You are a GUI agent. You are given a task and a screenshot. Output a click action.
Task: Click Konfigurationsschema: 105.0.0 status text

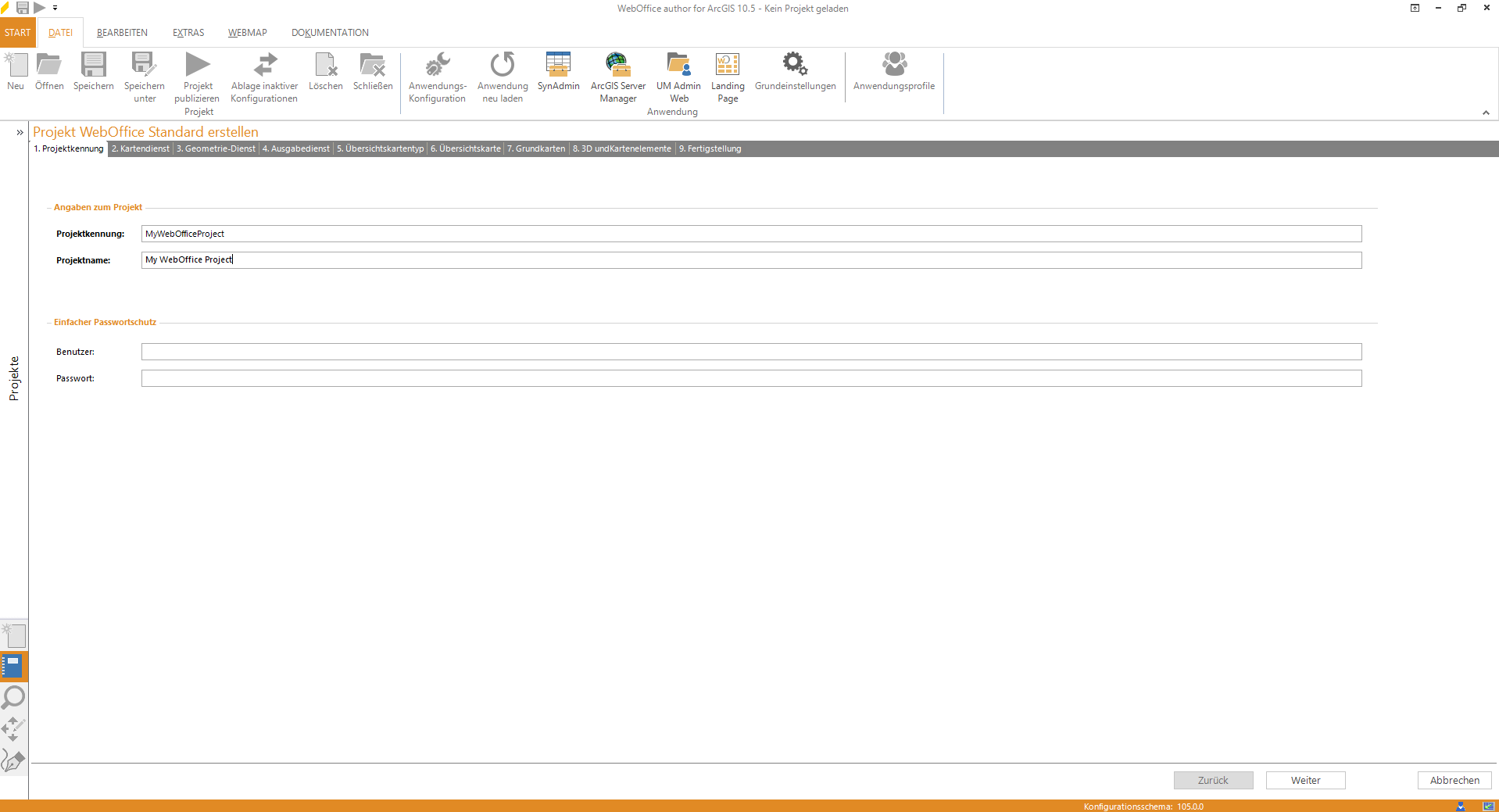tap(1143, 807)
